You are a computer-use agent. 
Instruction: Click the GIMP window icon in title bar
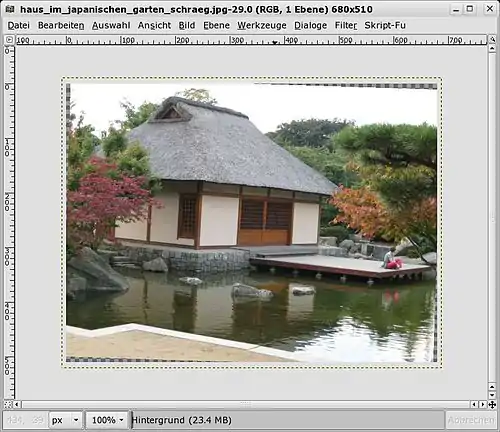click(10, 9)
